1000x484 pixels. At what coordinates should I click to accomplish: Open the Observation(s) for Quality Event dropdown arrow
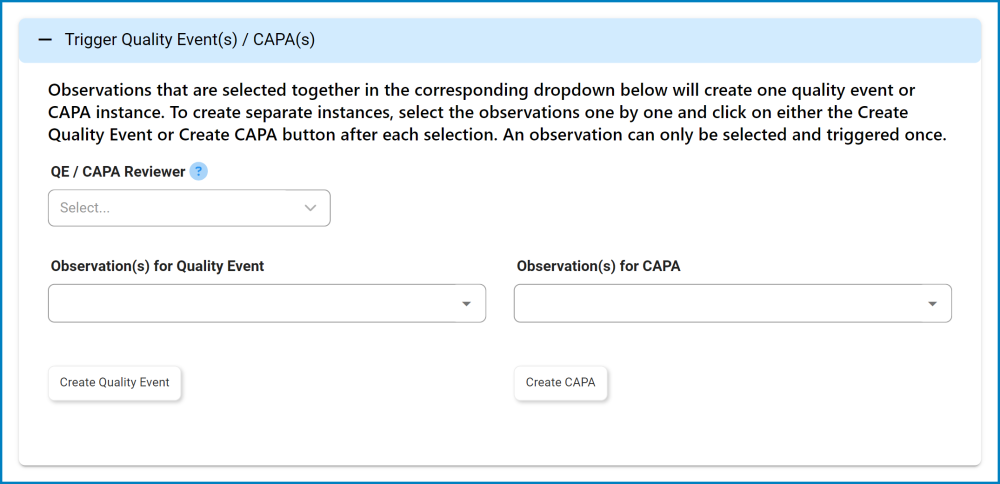(x=466, y=304)
